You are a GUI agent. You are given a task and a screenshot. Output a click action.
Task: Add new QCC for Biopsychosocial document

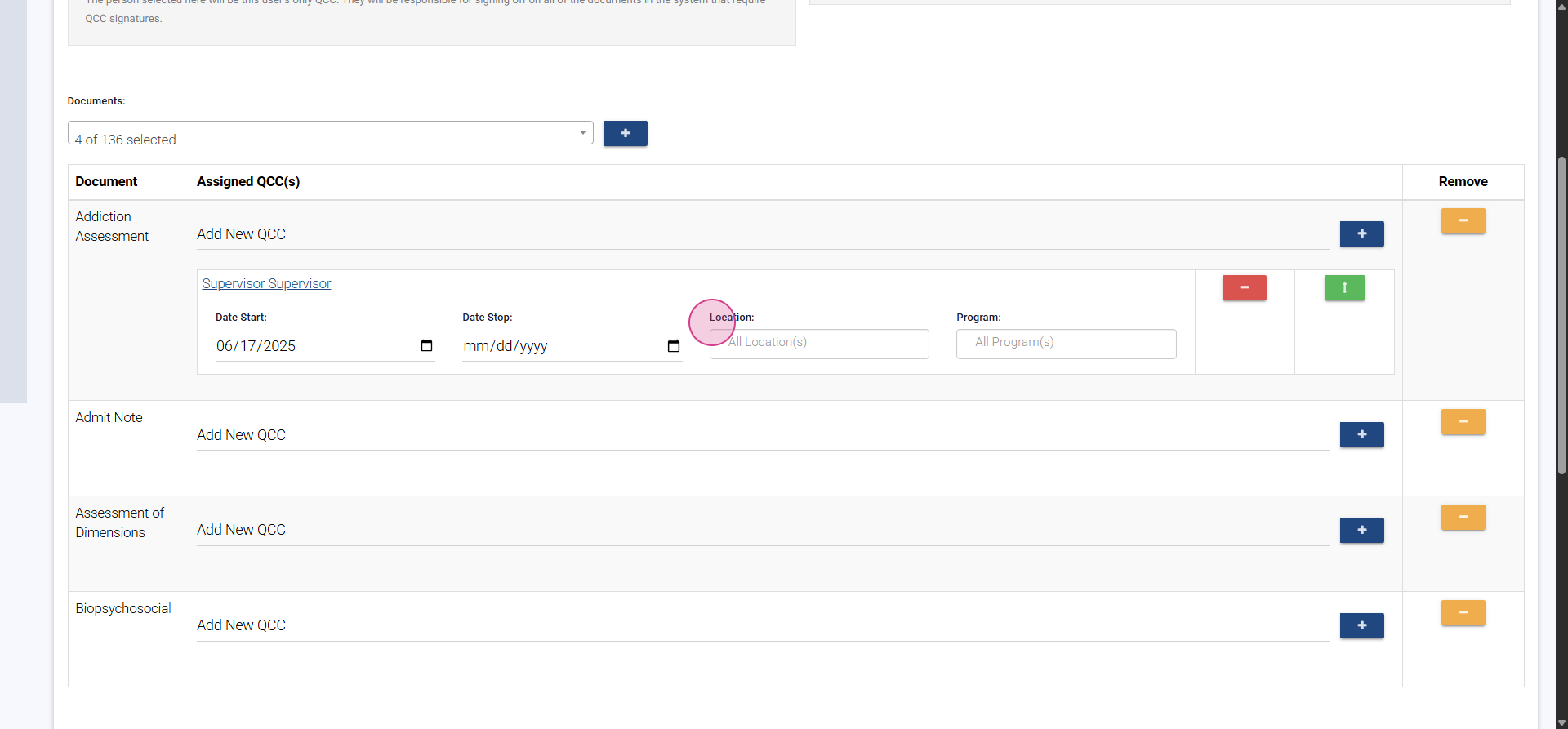point(1361,626)
